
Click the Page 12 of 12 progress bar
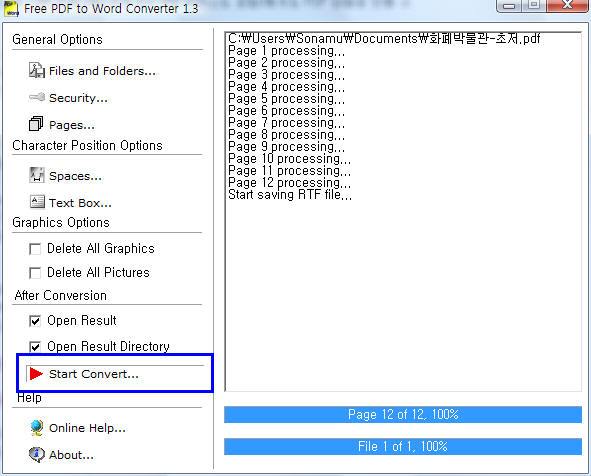(x=403, y=415)
